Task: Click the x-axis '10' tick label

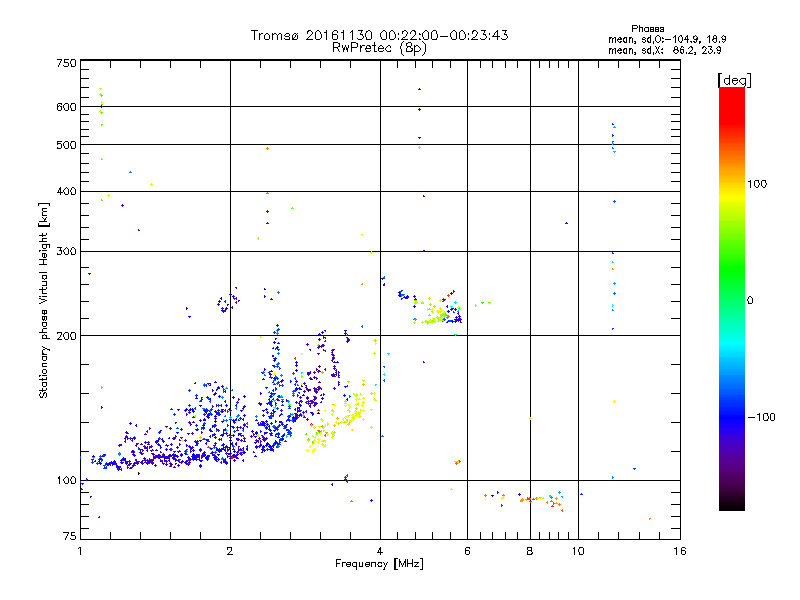Action: point(578,552)
